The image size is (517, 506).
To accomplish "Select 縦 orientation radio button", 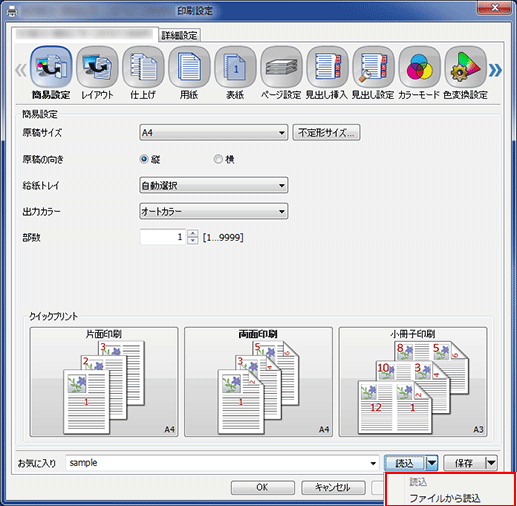I will point(144,159).
